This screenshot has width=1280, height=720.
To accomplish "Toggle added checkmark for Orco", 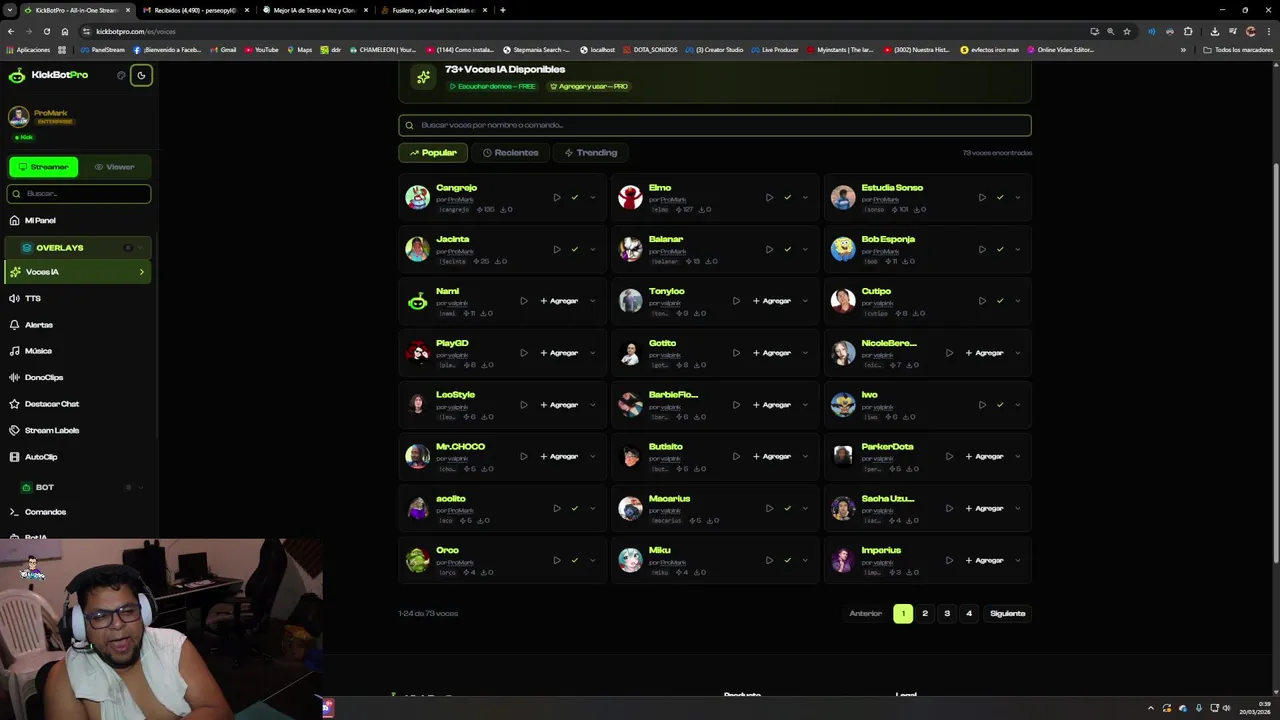I will (x=575, y=560).
